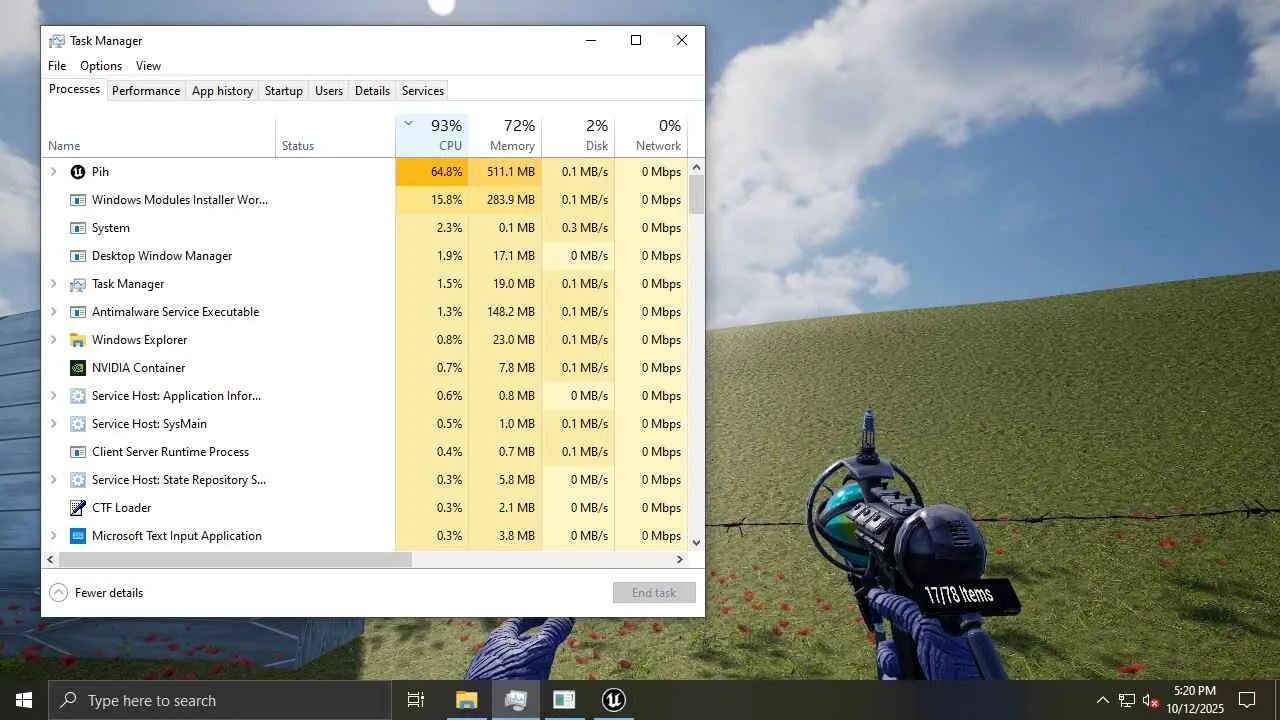Viewport: 1280px width, 720px height.
Task: Click the Task Manager process row icon
Action: [78, 284]
